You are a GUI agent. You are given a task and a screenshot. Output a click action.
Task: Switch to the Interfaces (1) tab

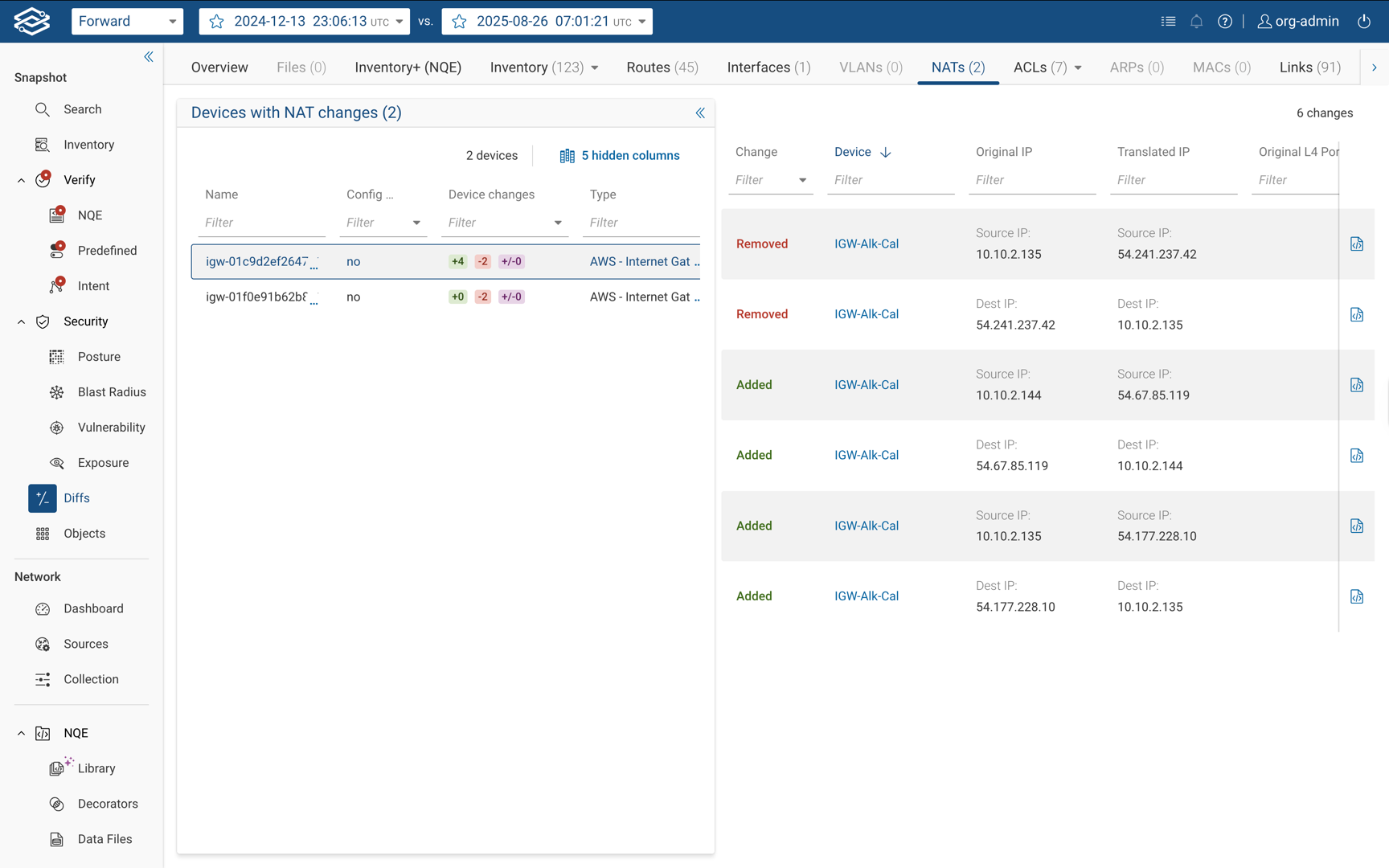(768, 68)
